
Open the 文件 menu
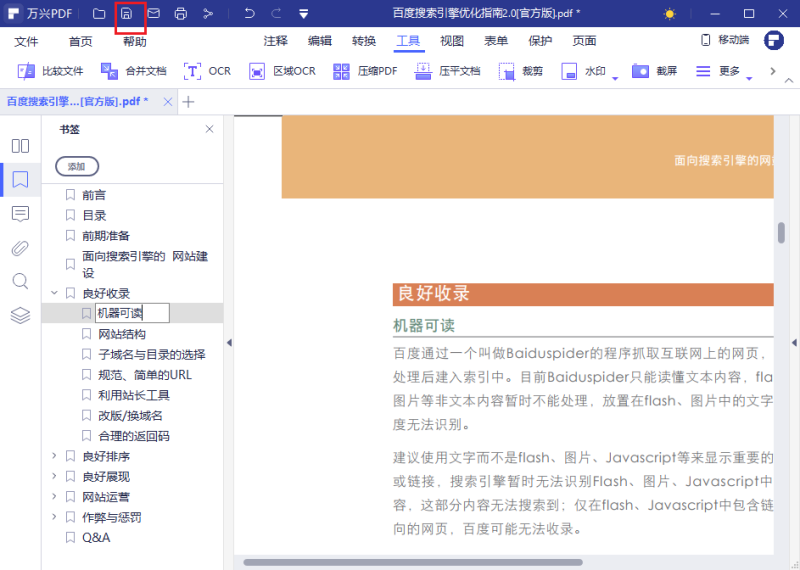click(x=27, y=41)
